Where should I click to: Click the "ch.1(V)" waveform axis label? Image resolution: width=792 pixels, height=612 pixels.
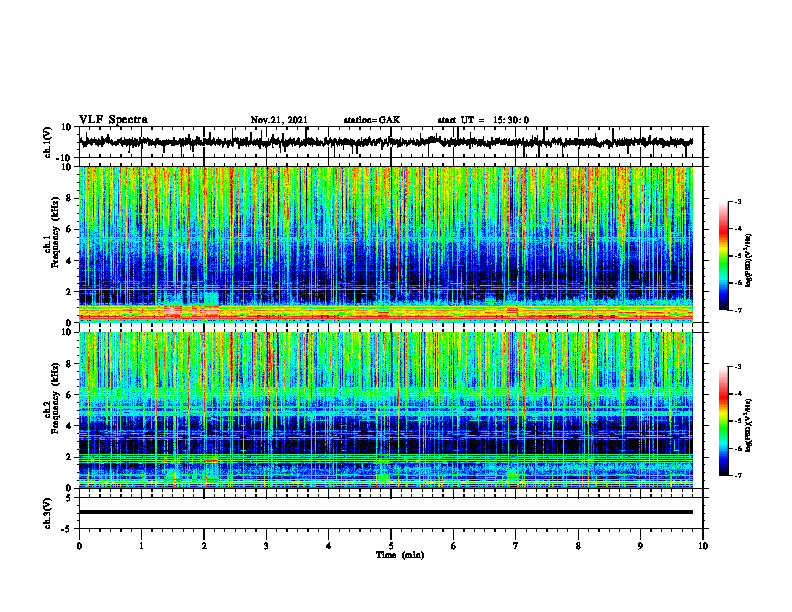tap(48, 142)
